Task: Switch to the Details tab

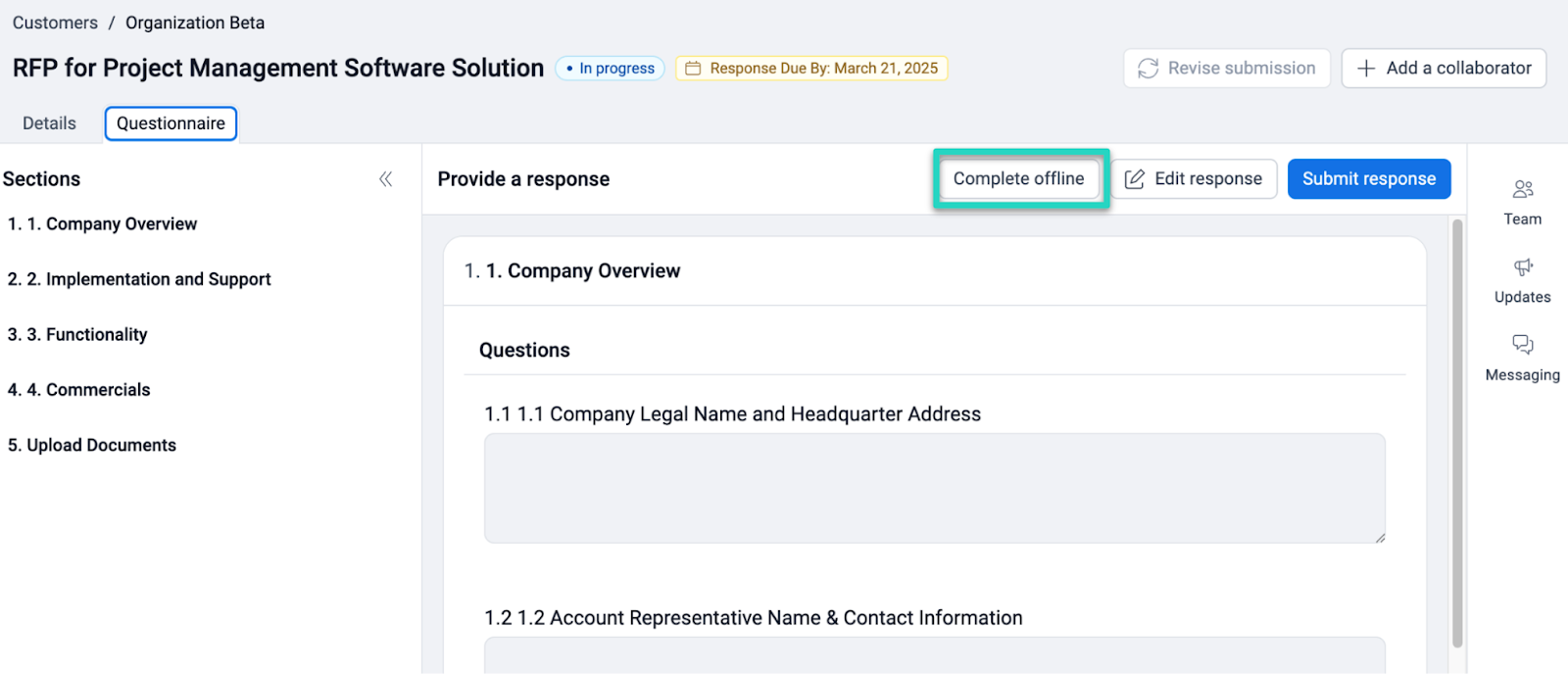Action: click(x=49, y=123)
